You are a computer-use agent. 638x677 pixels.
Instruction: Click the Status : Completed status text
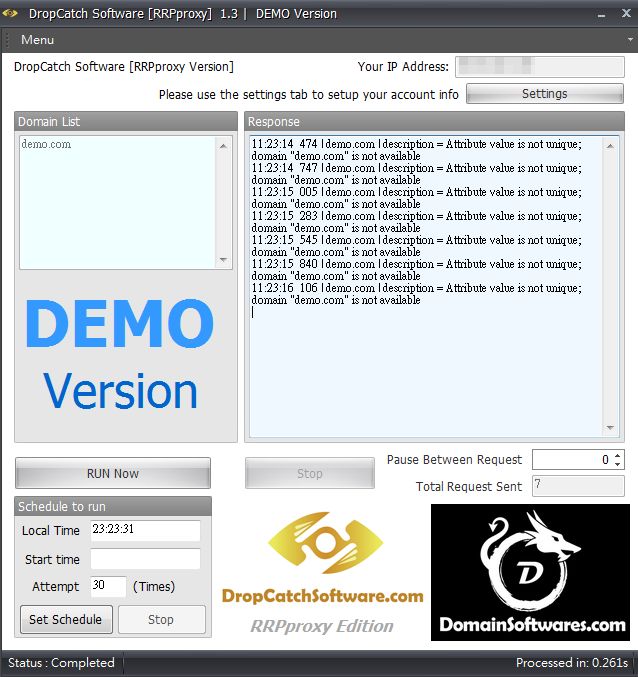pyautogui.click(x=61, y=663)
